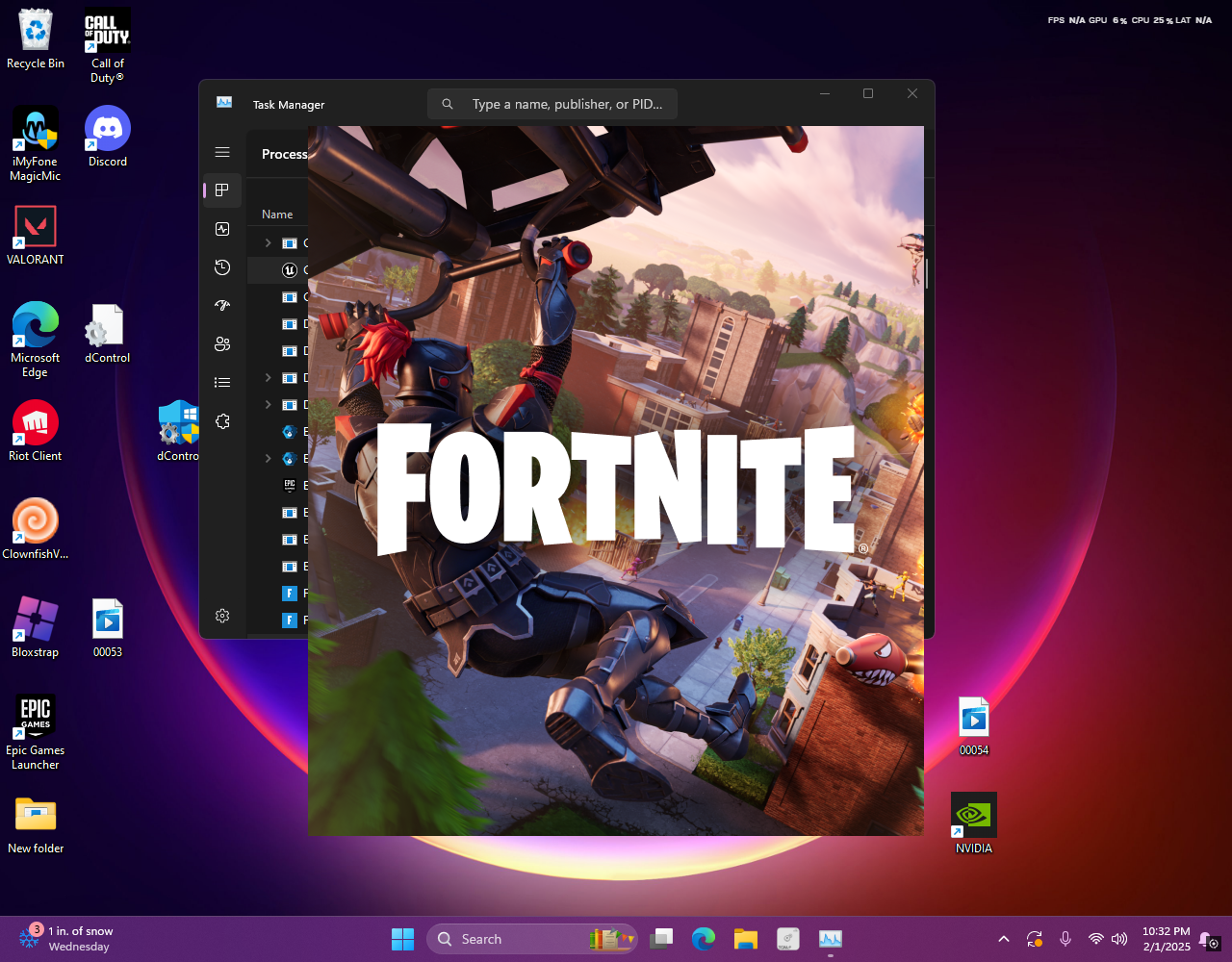Select the VALORANT desktop shortcut
Viewport: 1232px width, 962px height.
(36, 235)
